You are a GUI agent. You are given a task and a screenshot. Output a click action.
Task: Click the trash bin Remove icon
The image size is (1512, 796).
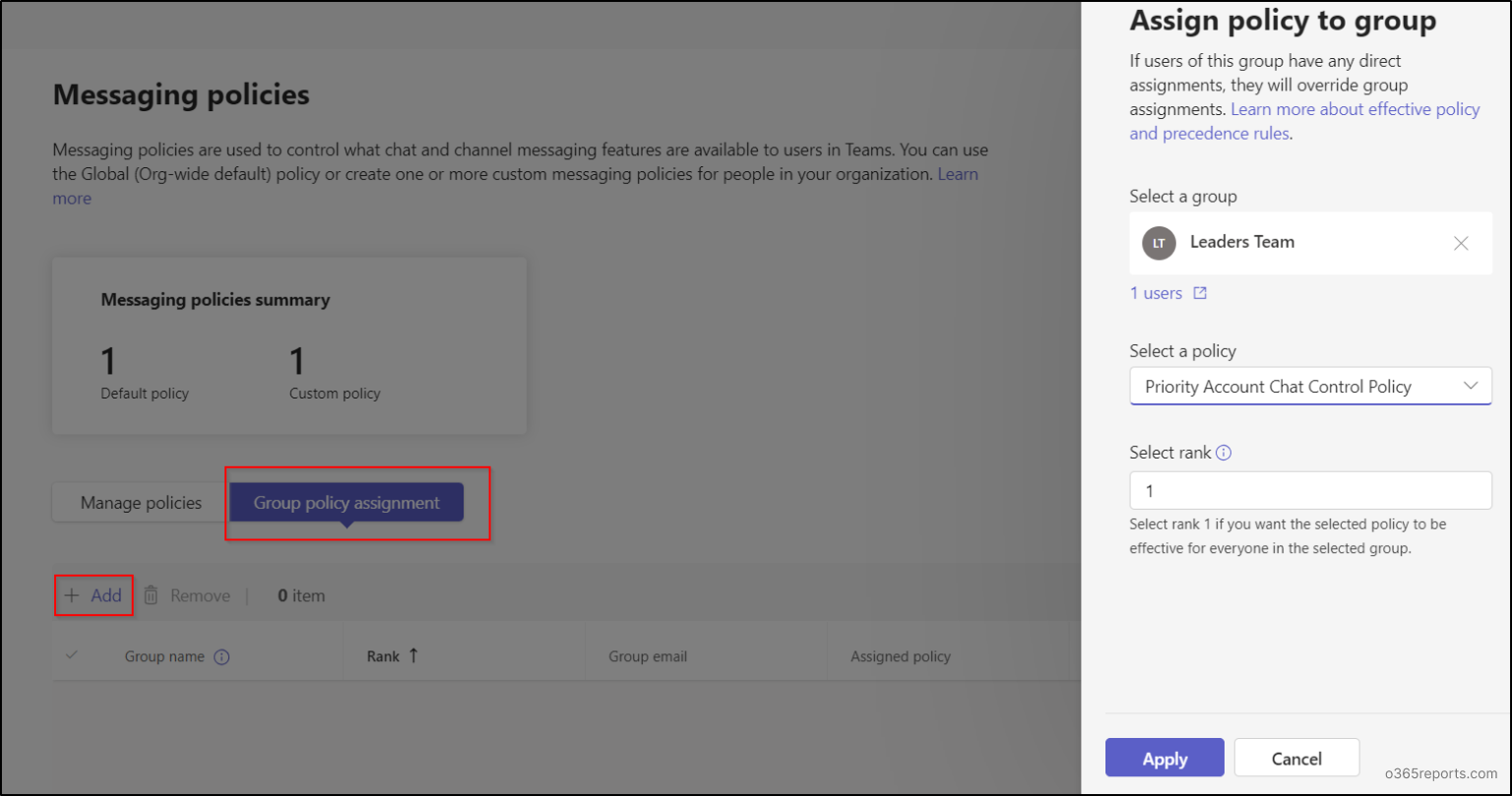tap(151, 595)
